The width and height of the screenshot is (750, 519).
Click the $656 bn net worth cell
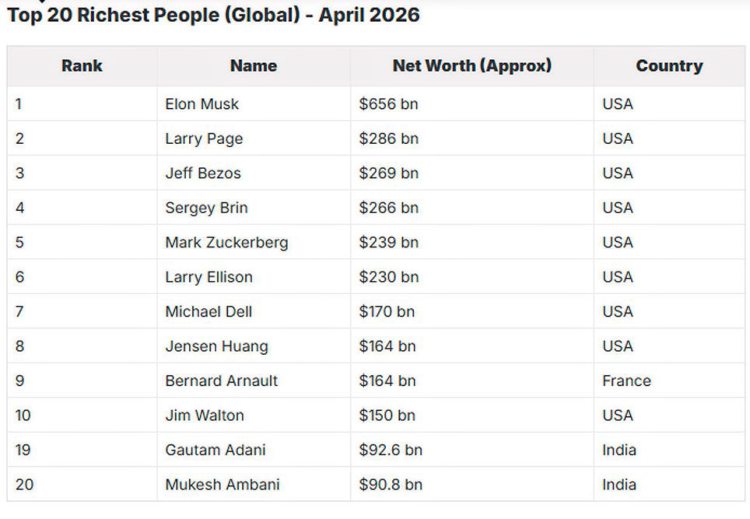click(389, 104)
